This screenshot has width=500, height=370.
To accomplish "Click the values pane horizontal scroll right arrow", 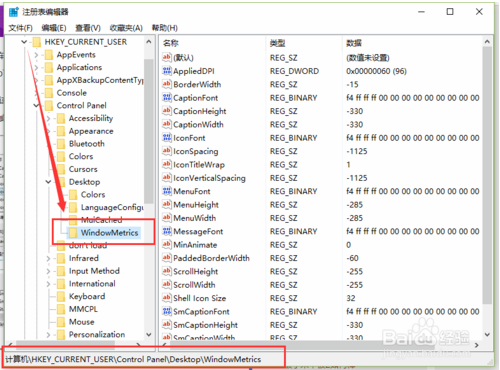I will point(477,345).
